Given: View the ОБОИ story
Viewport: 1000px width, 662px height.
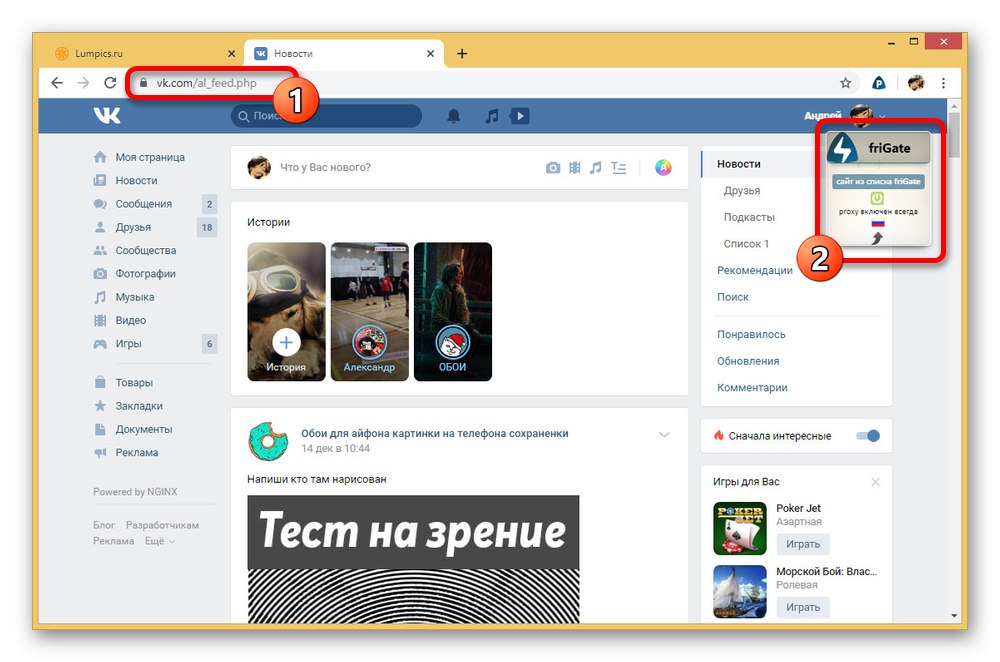Looking at the screenshot, I should click(x=453, y=312).
